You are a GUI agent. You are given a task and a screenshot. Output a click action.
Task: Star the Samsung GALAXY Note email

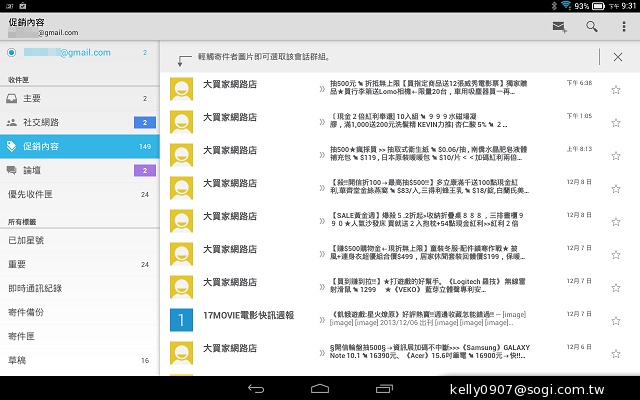[x=616, y=354]
